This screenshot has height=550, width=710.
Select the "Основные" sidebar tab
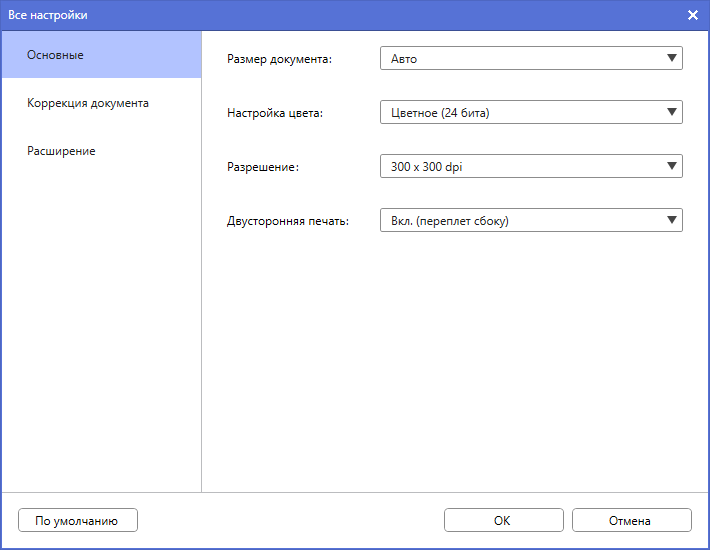[56, 54]
